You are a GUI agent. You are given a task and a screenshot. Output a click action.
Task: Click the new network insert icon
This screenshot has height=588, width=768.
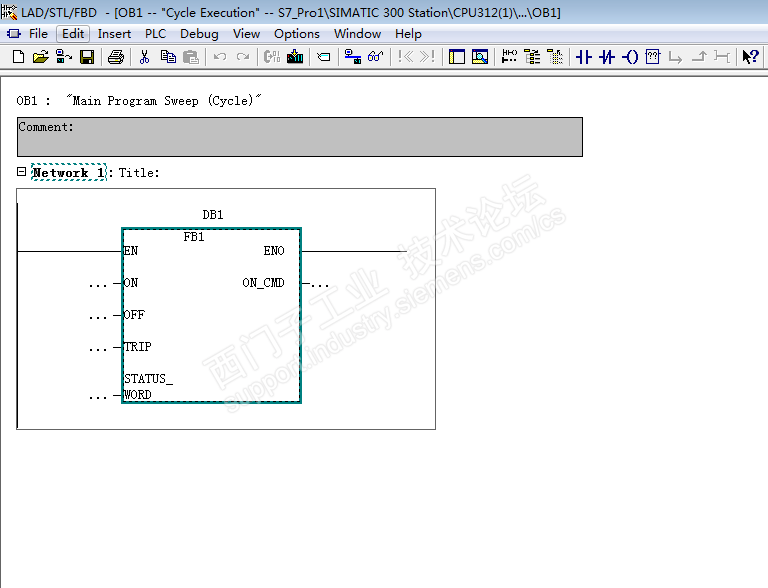pyautogui.click(x=509, y=57)
